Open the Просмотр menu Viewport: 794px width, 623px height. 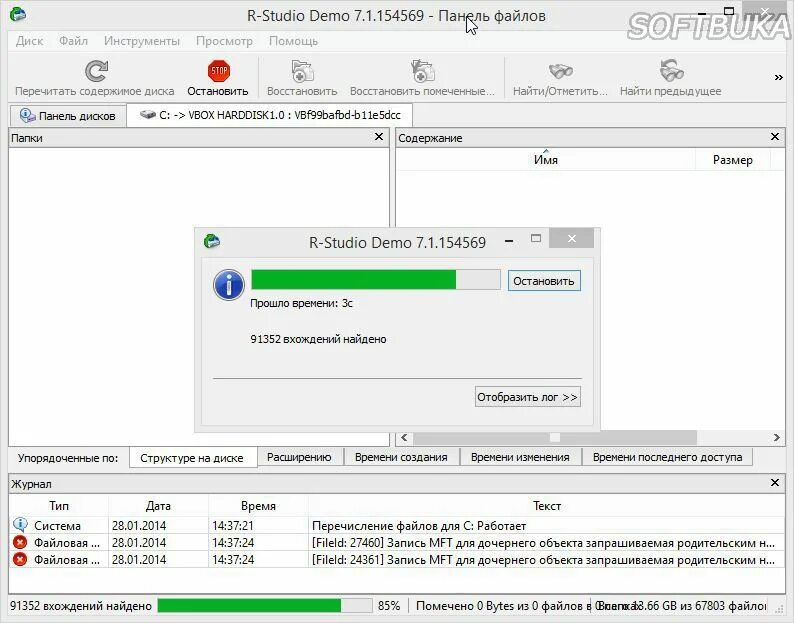coord(224,41)
